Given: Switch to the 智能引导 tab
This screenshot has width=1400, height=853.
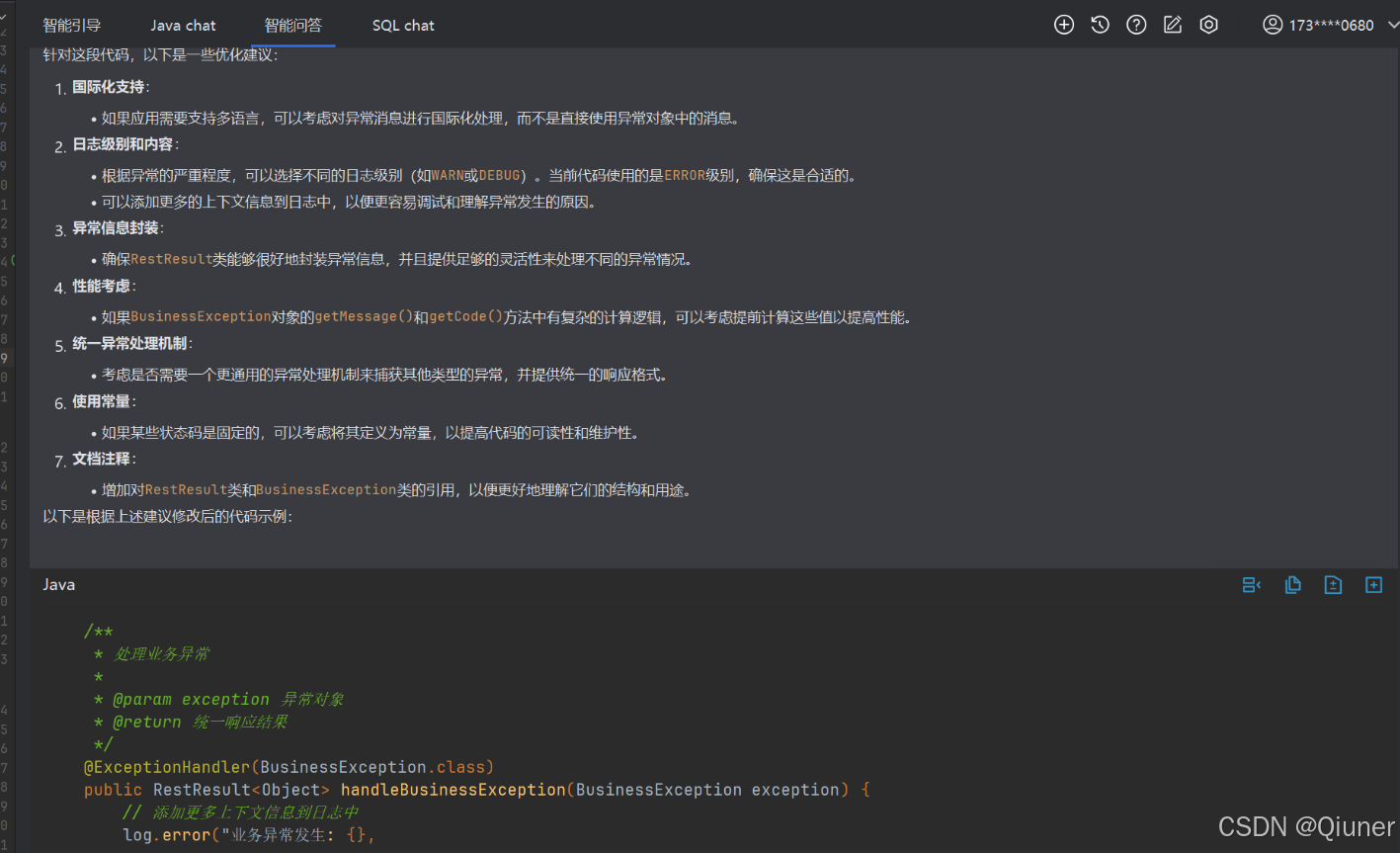Looking at the screenshot, I should [x=71, y=25].
